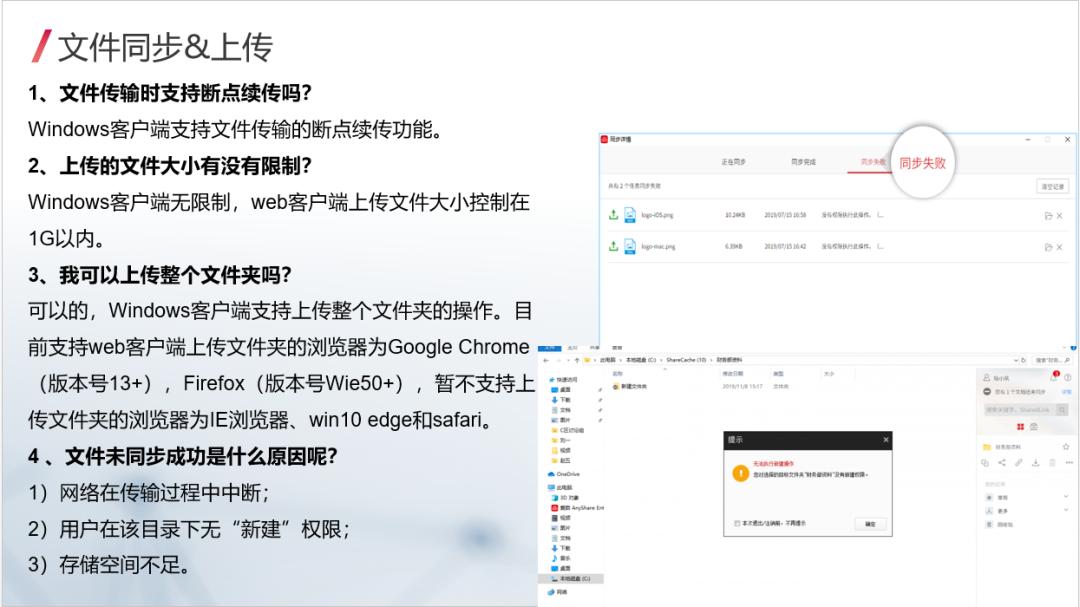Click the 修改日期 column header
The image size is (1080, 607).
click(x=732, y=373)
